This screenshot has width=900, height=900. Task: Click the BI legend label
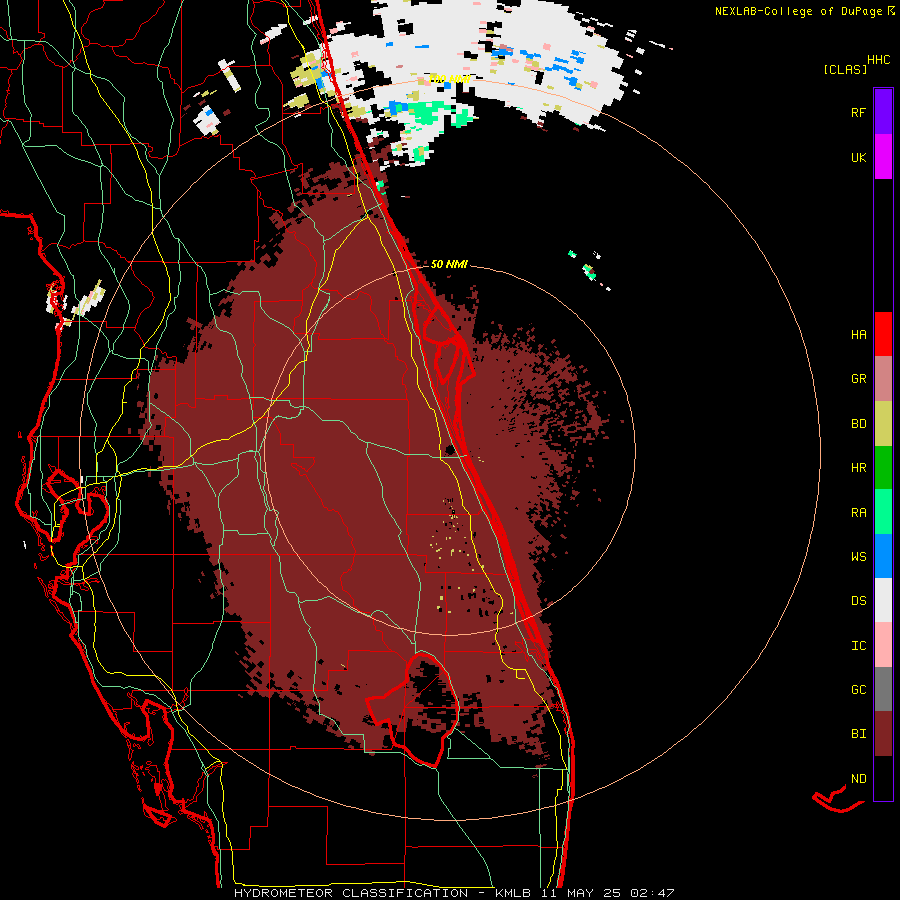tap(858, 734)
